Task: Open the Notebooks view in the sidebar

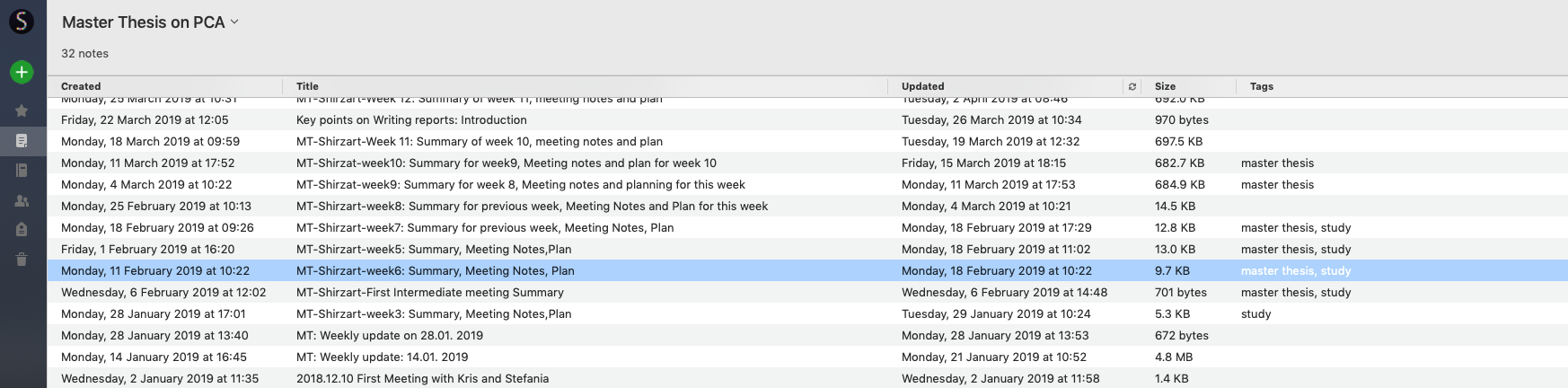Action: 22,171
